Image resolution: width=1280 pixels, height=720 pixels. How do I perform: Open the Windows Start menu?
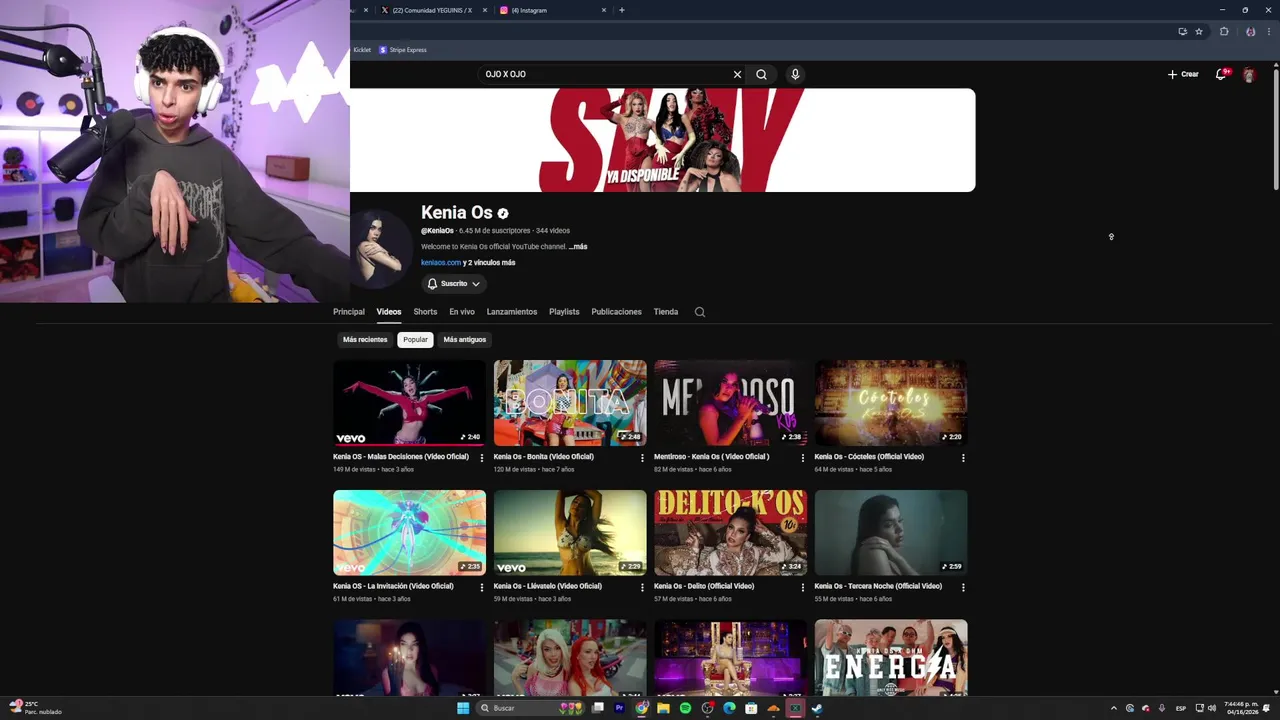point(463,708)
